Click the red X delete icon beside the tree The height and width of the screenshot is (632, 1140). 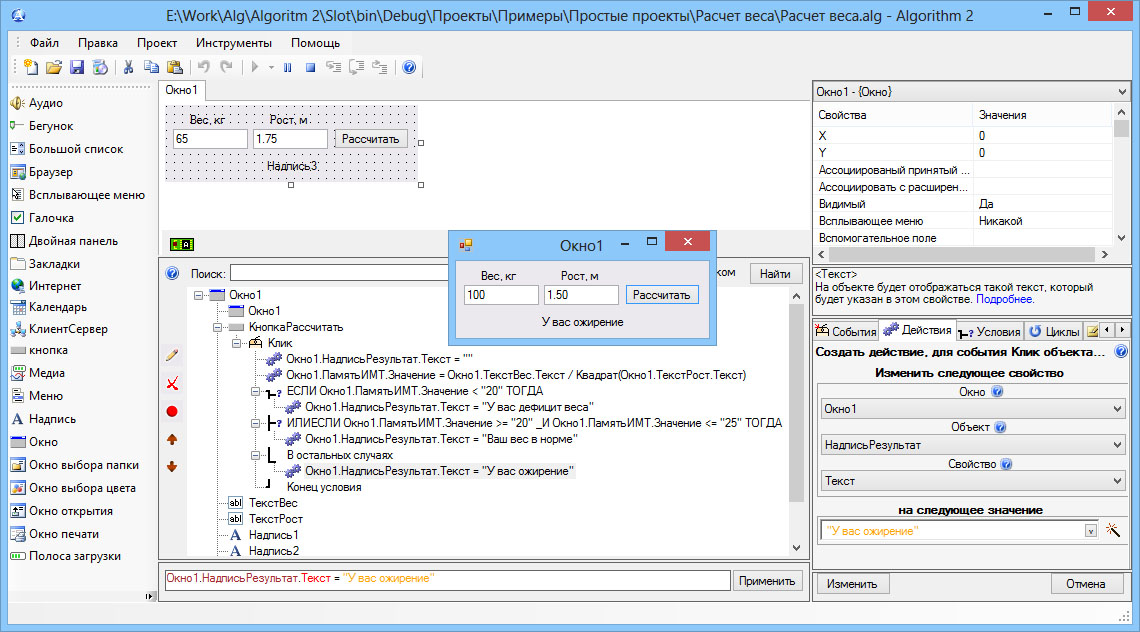(172, 383)
